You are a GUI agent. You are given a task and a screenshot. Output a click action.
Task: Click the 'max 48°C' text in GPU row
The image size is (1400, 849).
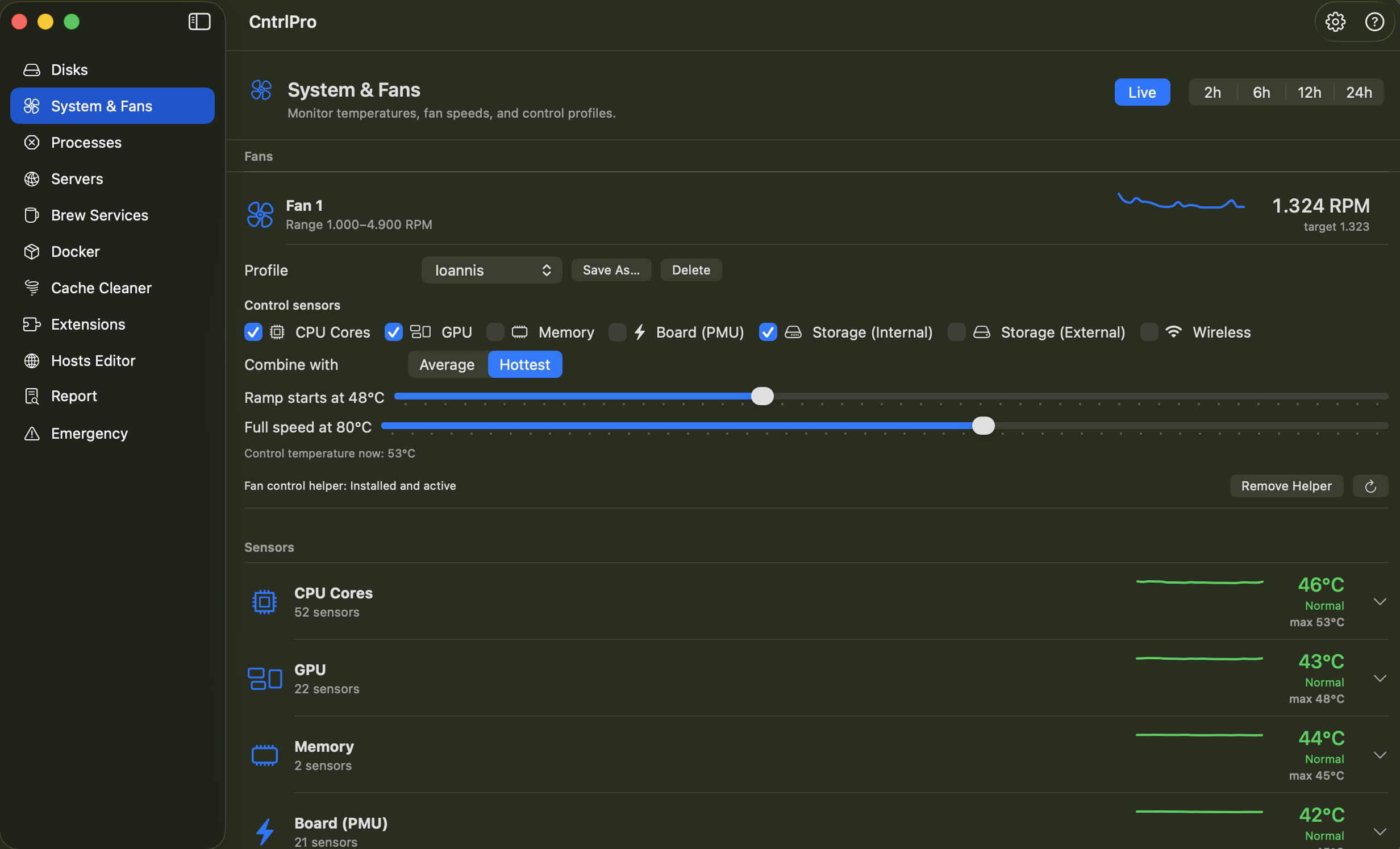pos(1316,699)
